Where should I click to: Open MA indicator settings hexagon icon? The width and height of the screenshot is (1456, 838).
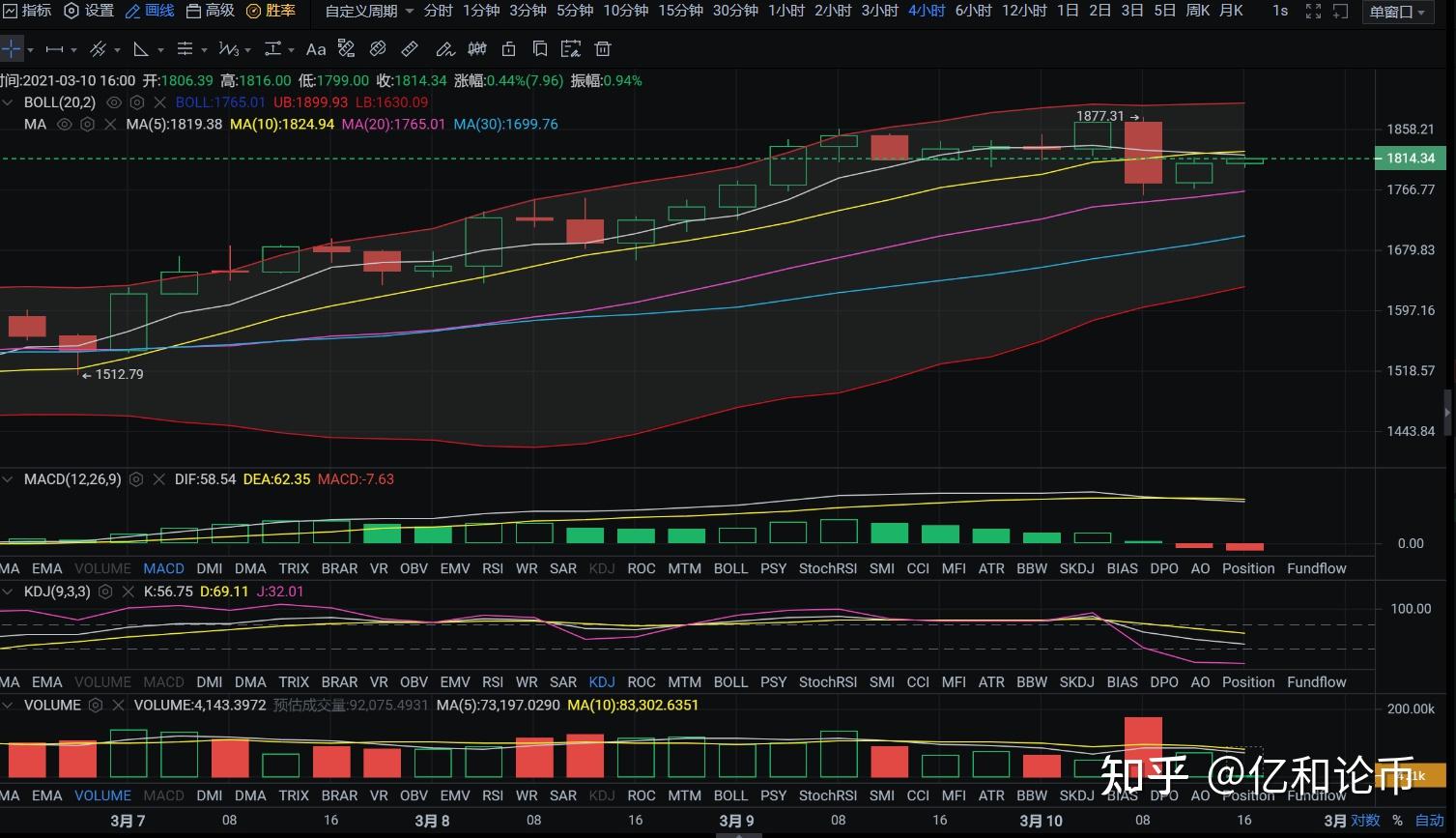(88, 125)
